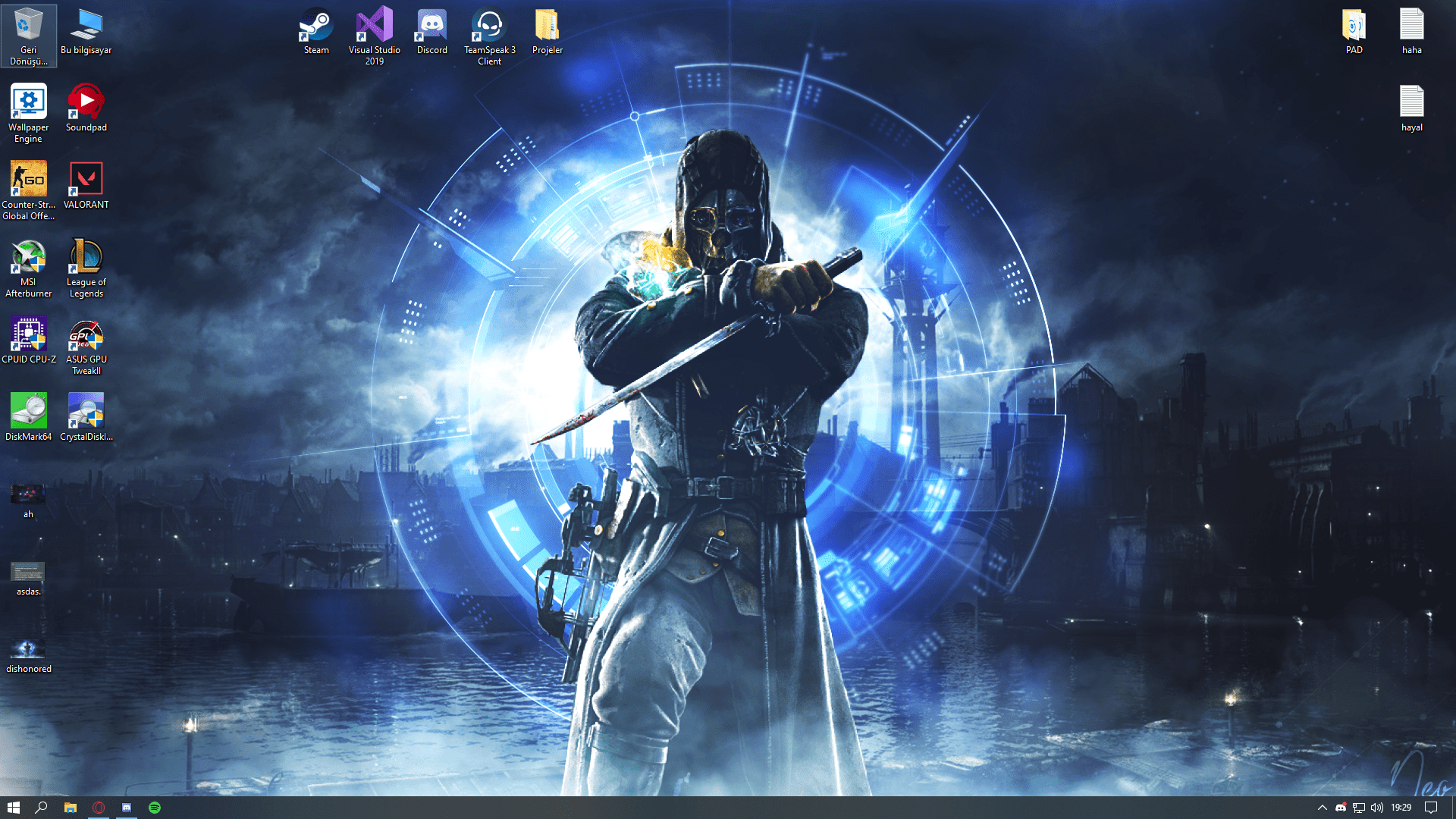Show hidden system tray icons
Image resolution: width=1456 pixels, height=819 pixels.
(x=1322, y=808)
